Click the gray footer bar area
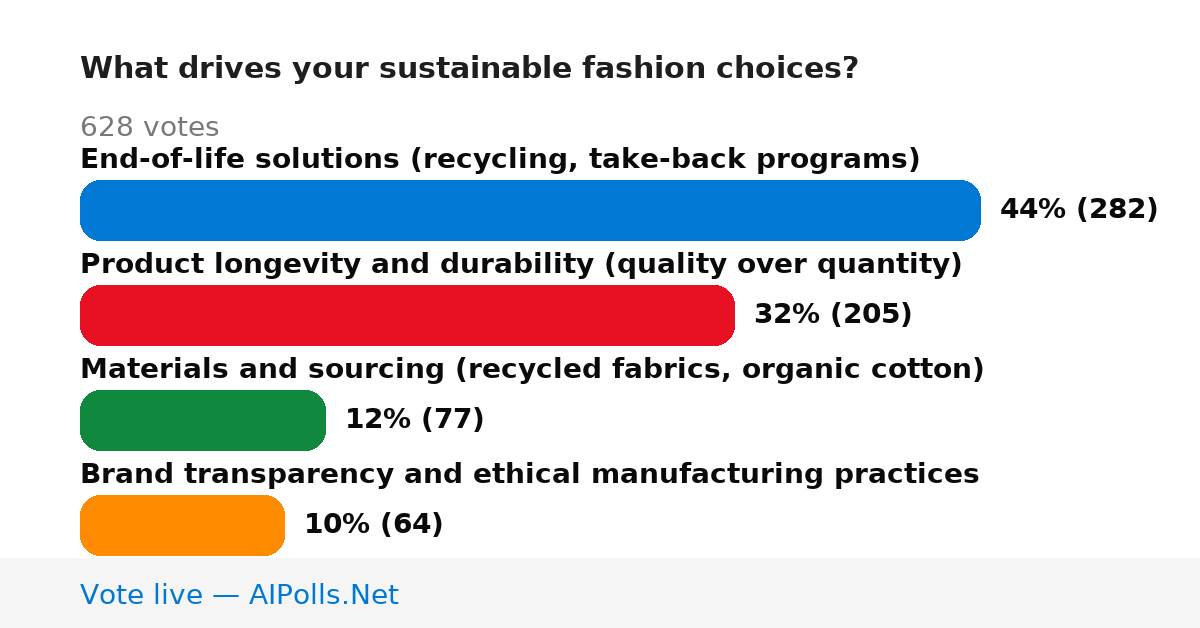Image resolution: width=1200 pixels, height=628 pixels. 600,593
